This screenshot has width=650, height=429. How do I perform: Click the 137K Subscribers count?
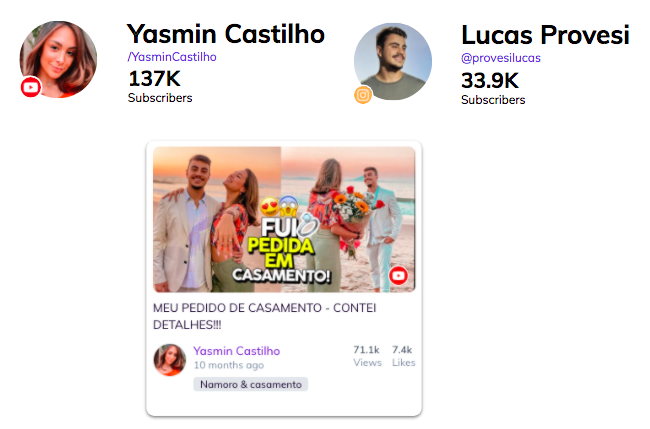pyautogui.click(x=160, y=86)
